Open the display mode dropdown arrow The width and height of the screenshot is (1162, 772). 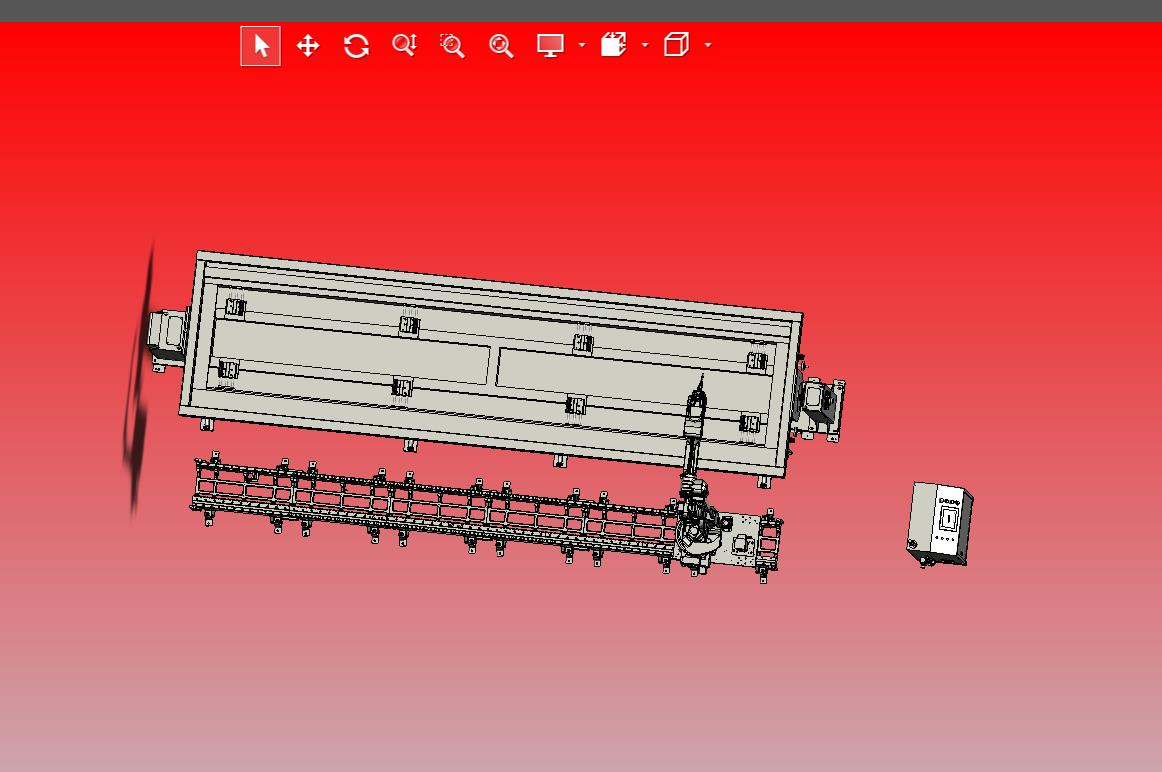(x=582, y=45)
